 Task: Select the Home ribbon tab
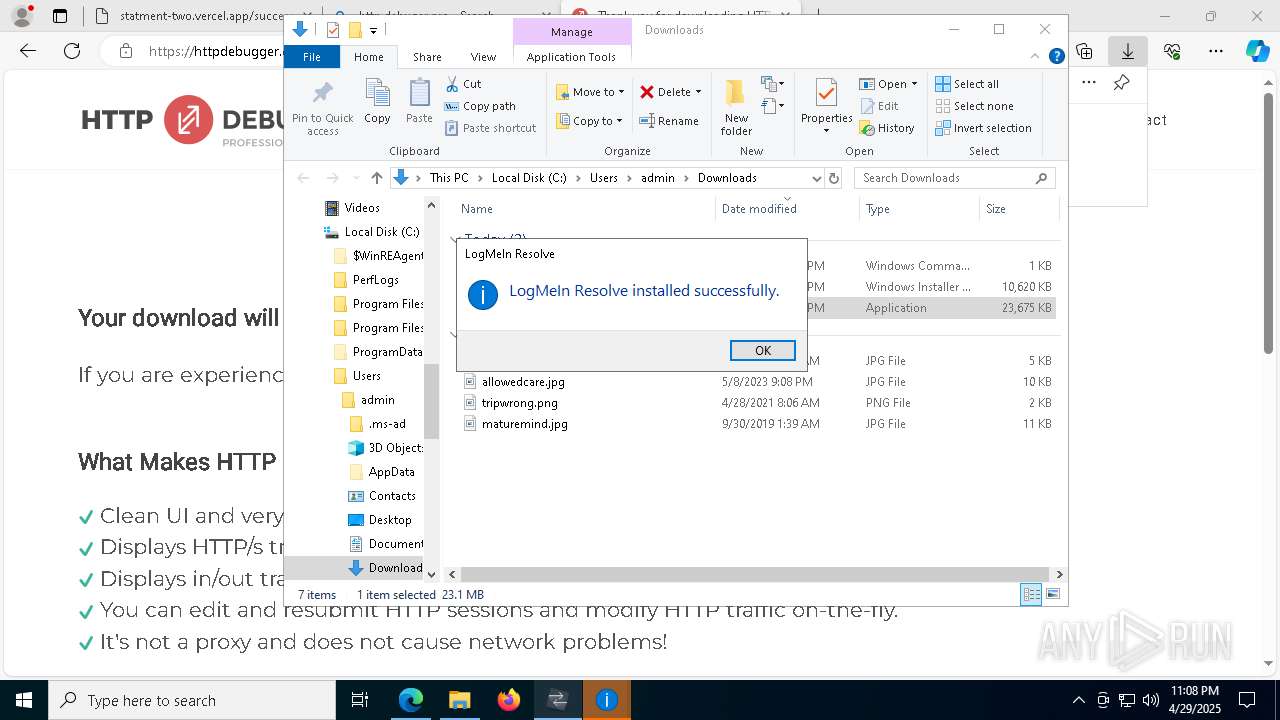tap(368, 57)
